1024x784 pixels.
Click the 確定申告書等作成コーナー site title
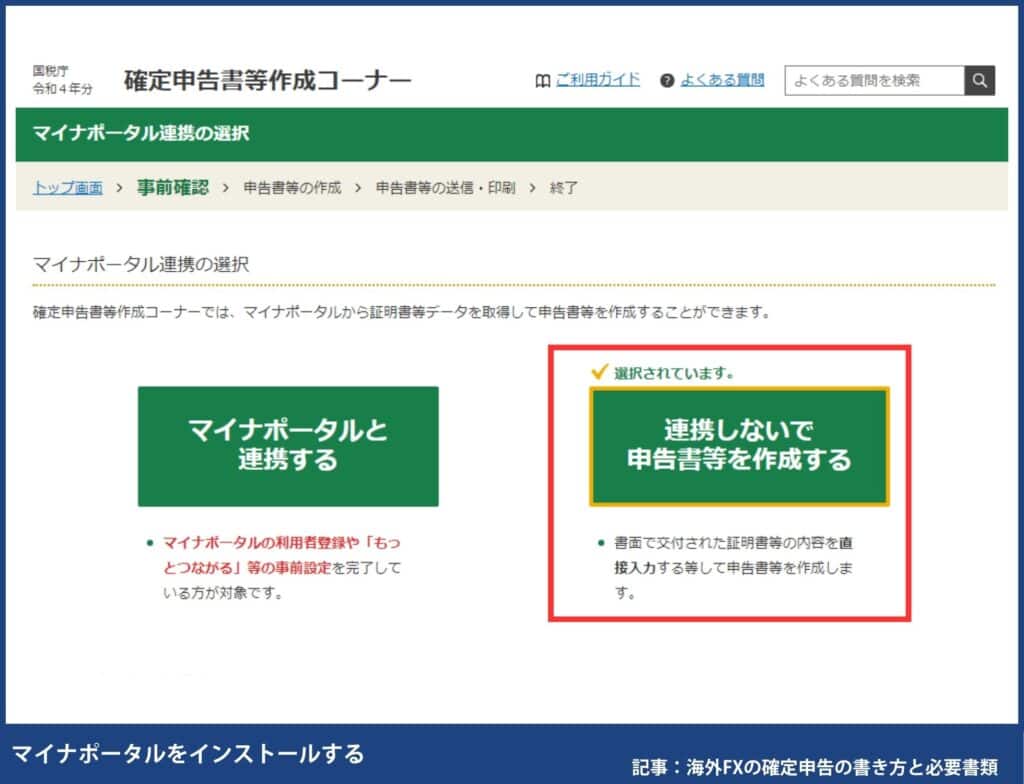[x=268, y=80]
